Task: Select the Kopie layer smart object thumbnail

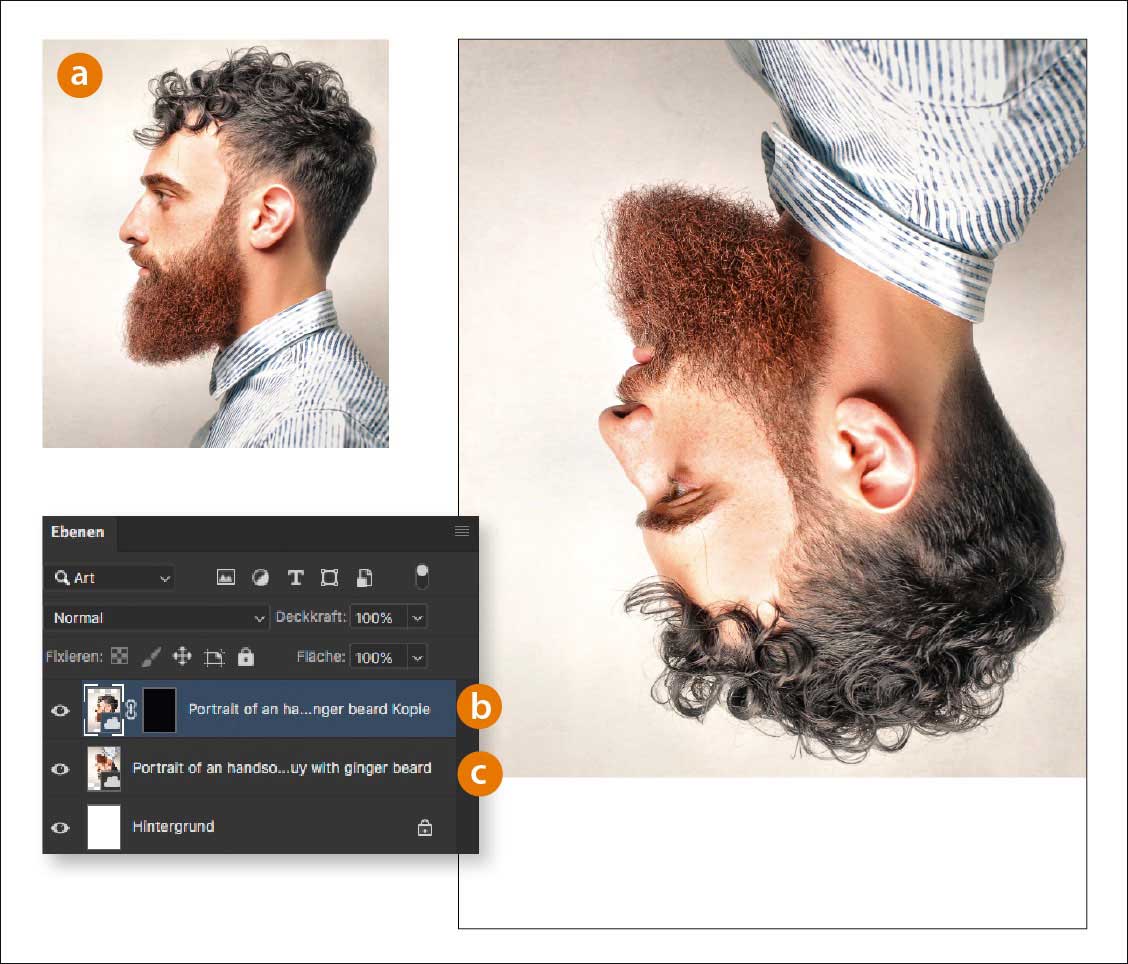Action: (104, 709)
